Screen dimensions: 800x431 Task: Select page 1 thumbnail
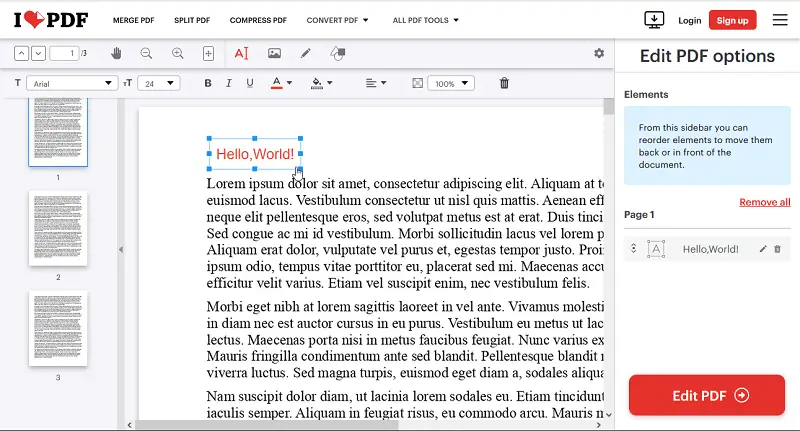click(x=58, y=131)
